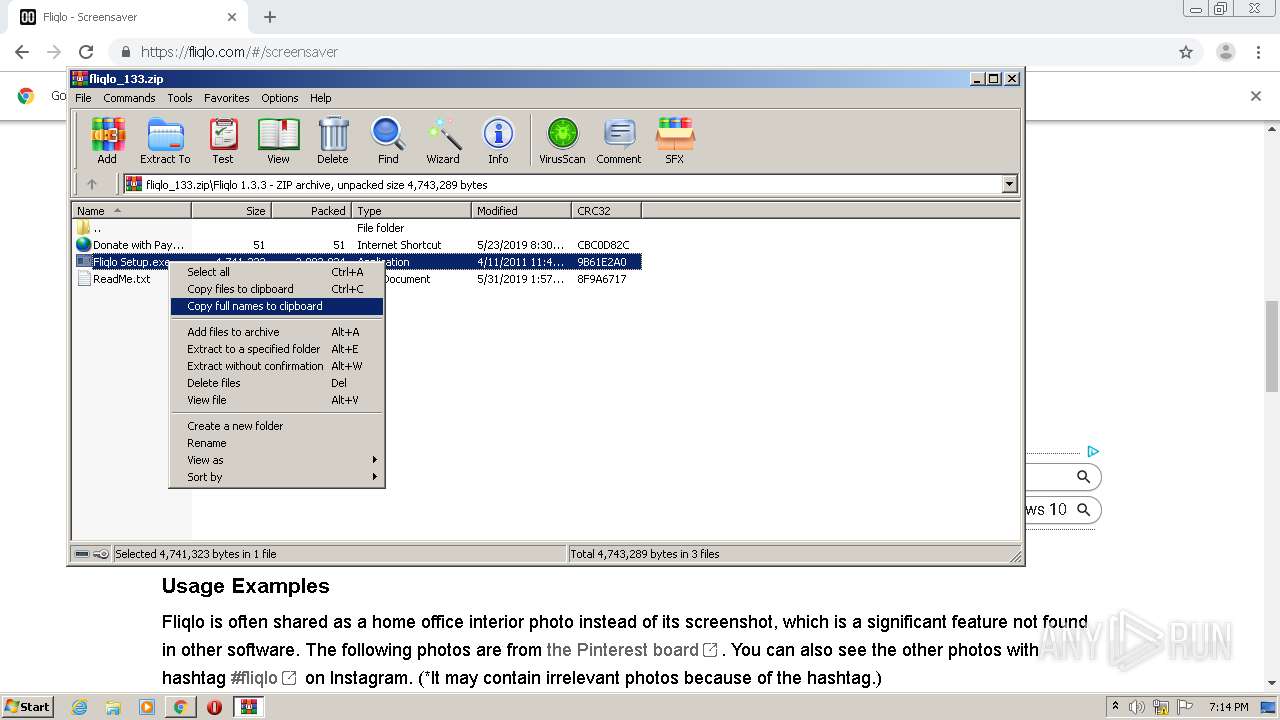Sort by the Size column header
The width and height of the screenshot is (1280, 720).
[x=231, y=211]
